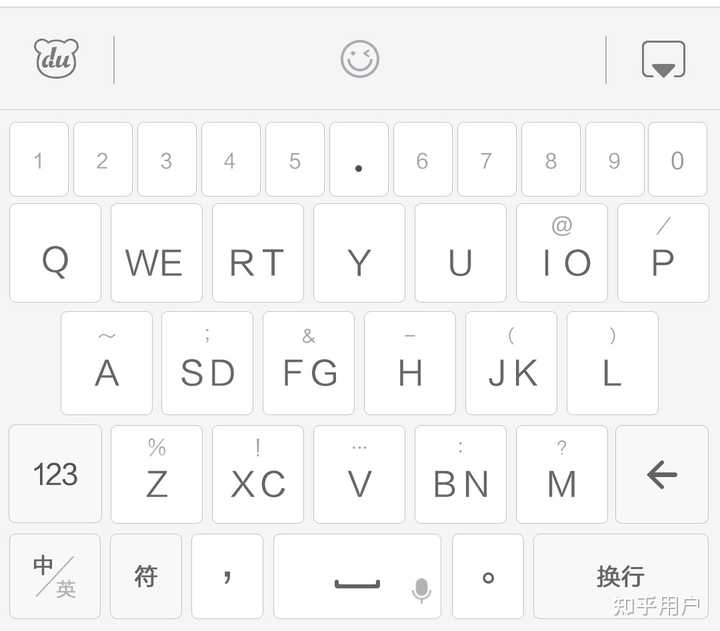Tap the comma punctuation key

pyautogui.click(x=227, y=577)
